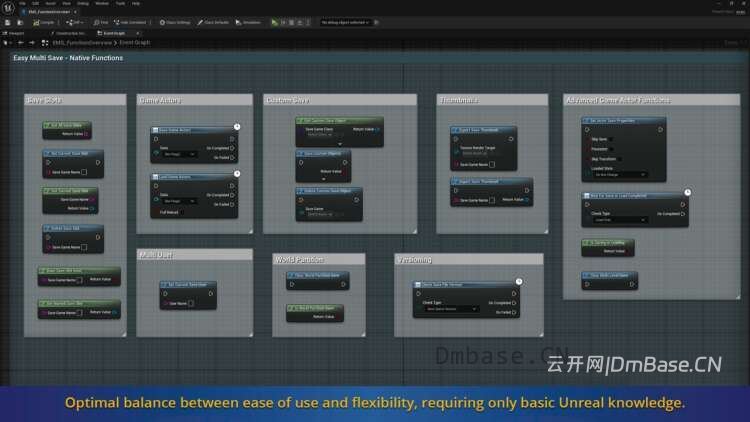Open Data dropdown on Load Game Actors node
The width and height of the screenshot is (750, 422).
178,201
